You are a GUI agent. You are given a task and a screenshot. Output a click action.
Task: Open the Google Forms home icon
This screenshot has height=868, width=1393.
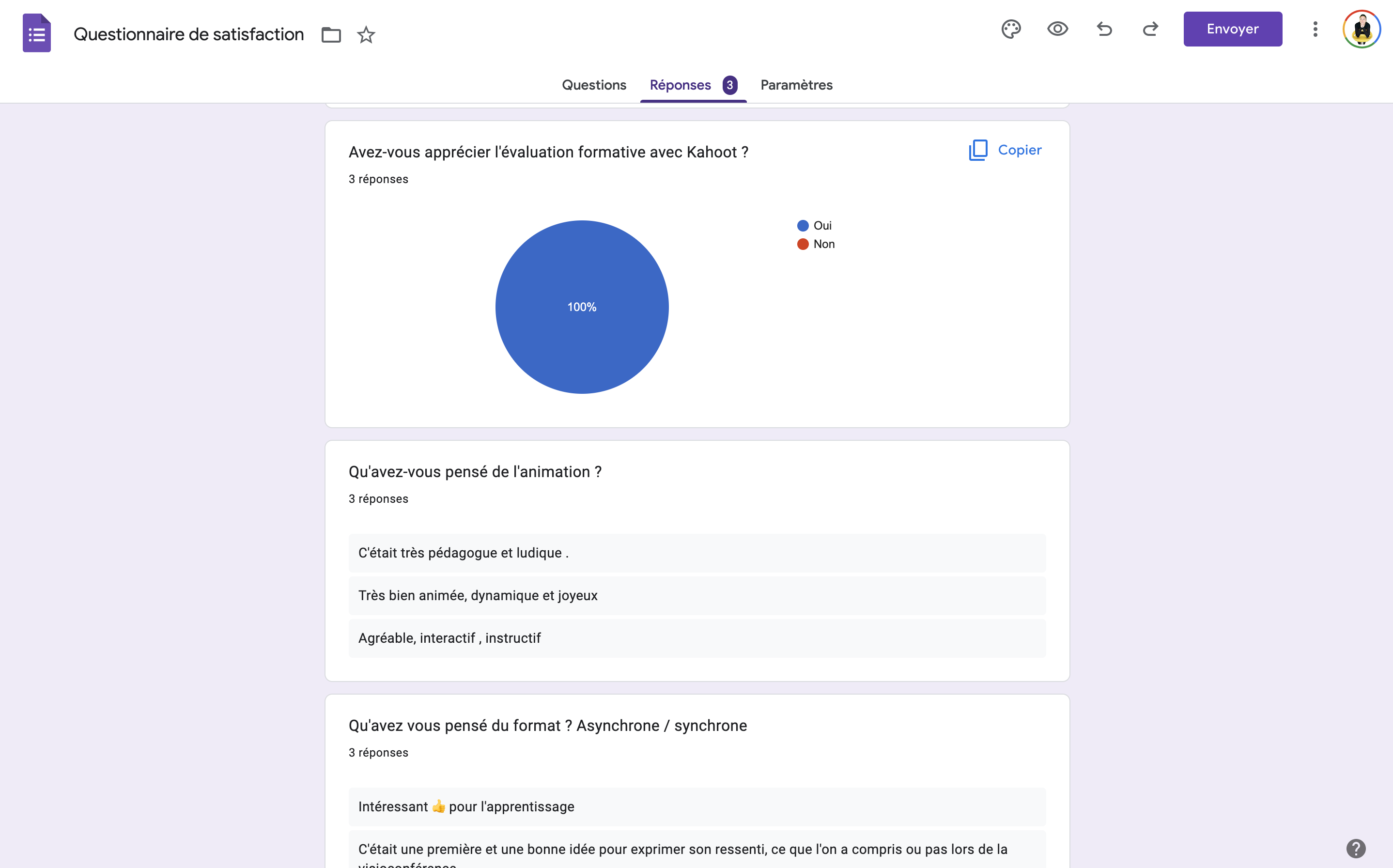point(37,33)
